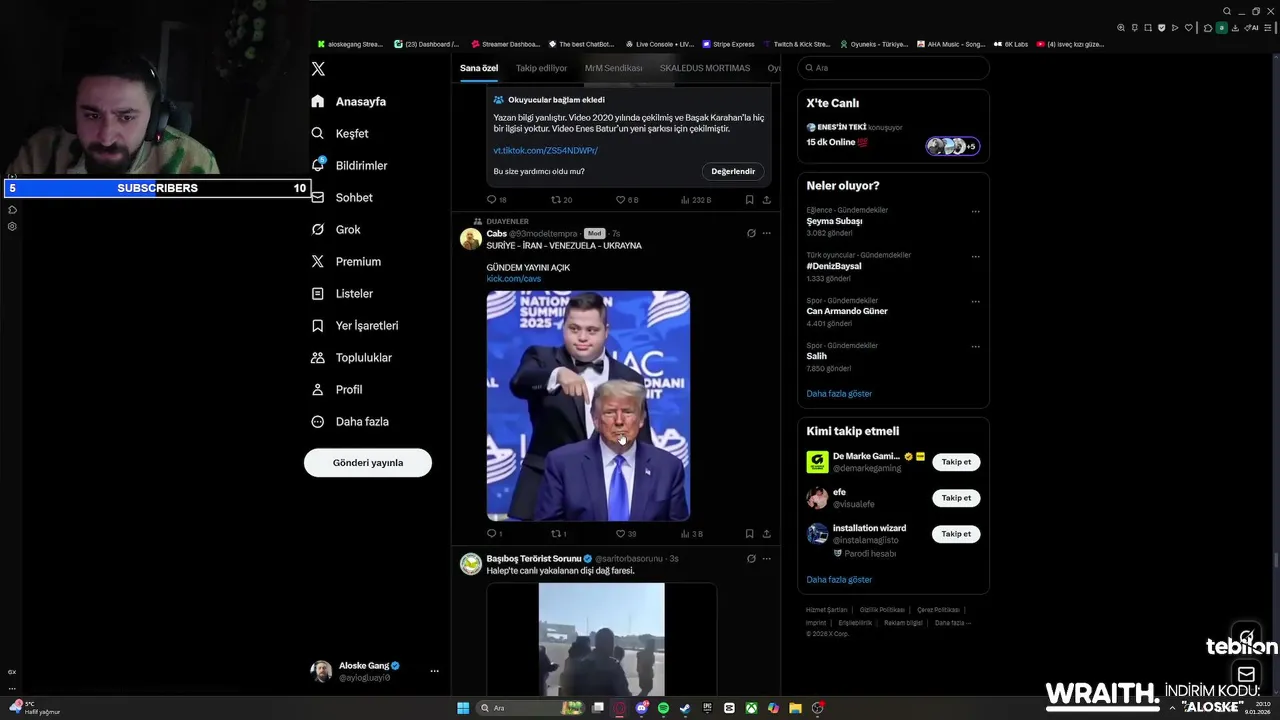Open more options on Başıboş Terörist Sorunu post

pyautogui.click(x=767, y=558)
